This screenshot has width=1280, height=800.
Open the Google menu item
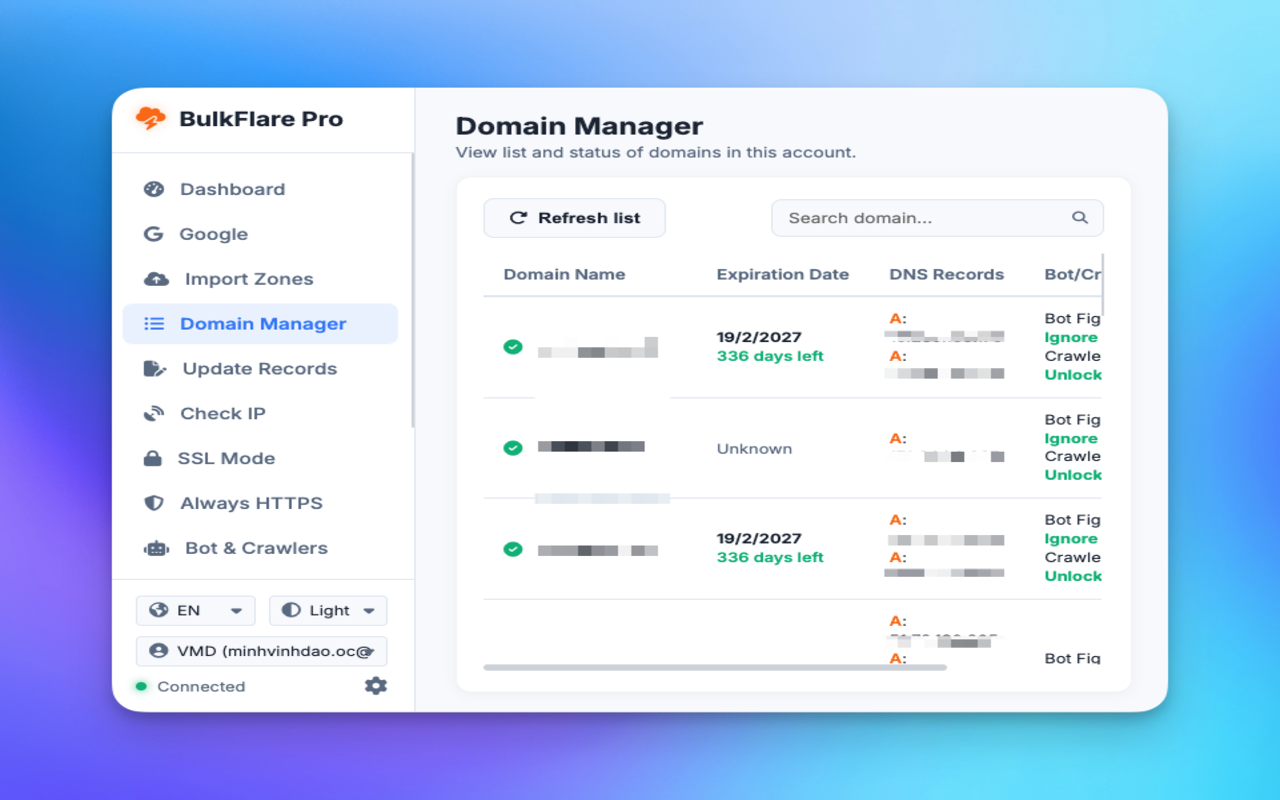coord(260,234)
